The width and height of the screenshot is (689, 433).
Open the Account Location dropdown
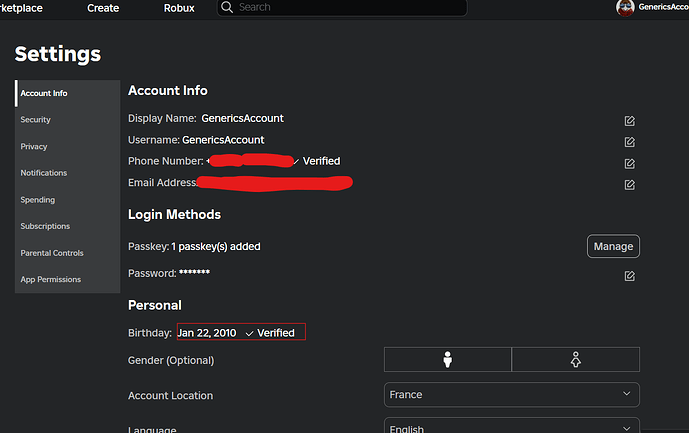[511, 394]
